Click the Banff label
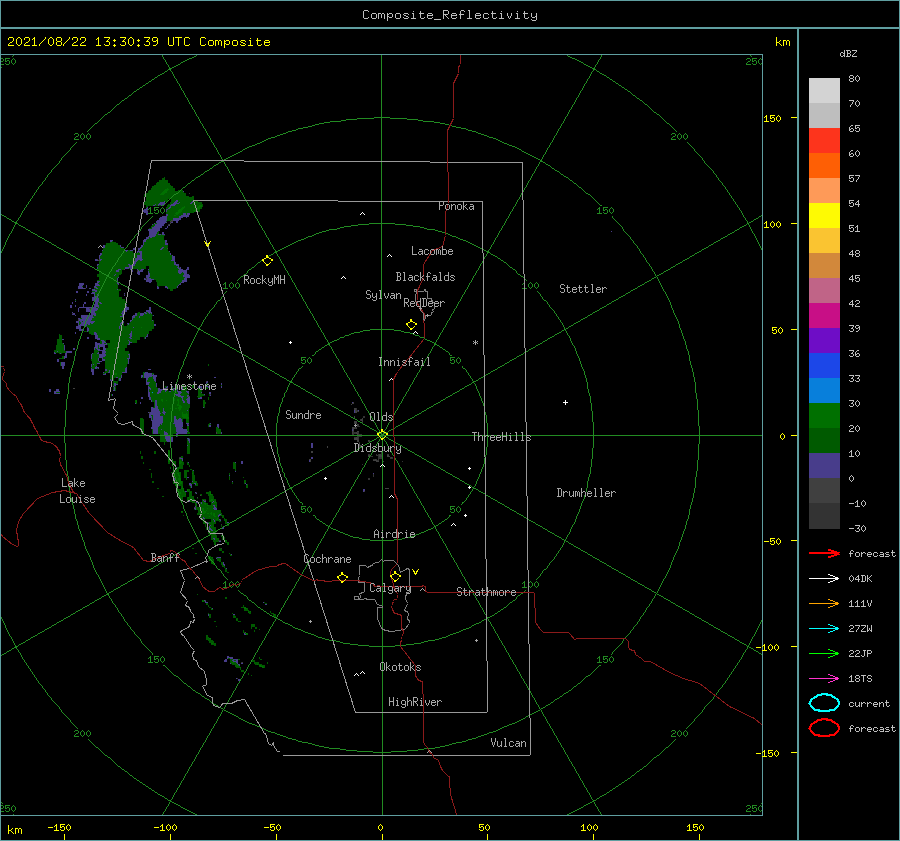This screenshot has width=900, height=841. [x=165, y=557]
